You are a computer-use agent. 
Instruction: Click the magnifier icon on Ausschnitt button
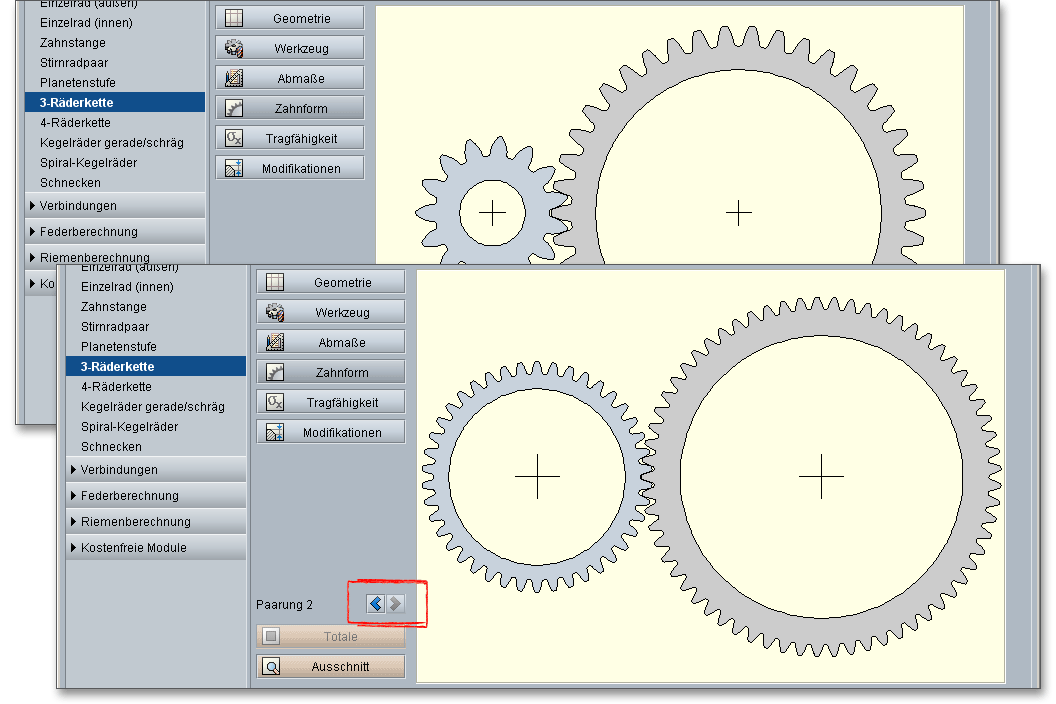(272, 667)
